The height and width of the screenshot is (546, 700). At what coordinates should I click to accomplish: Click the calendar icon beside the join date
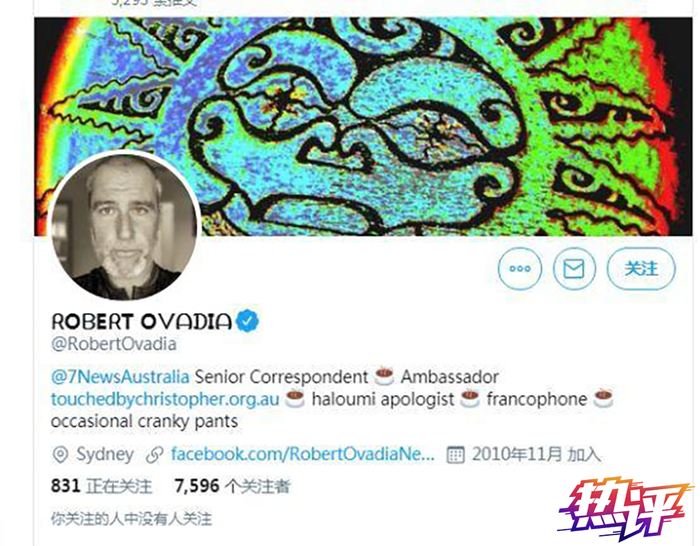coord(455,454)
